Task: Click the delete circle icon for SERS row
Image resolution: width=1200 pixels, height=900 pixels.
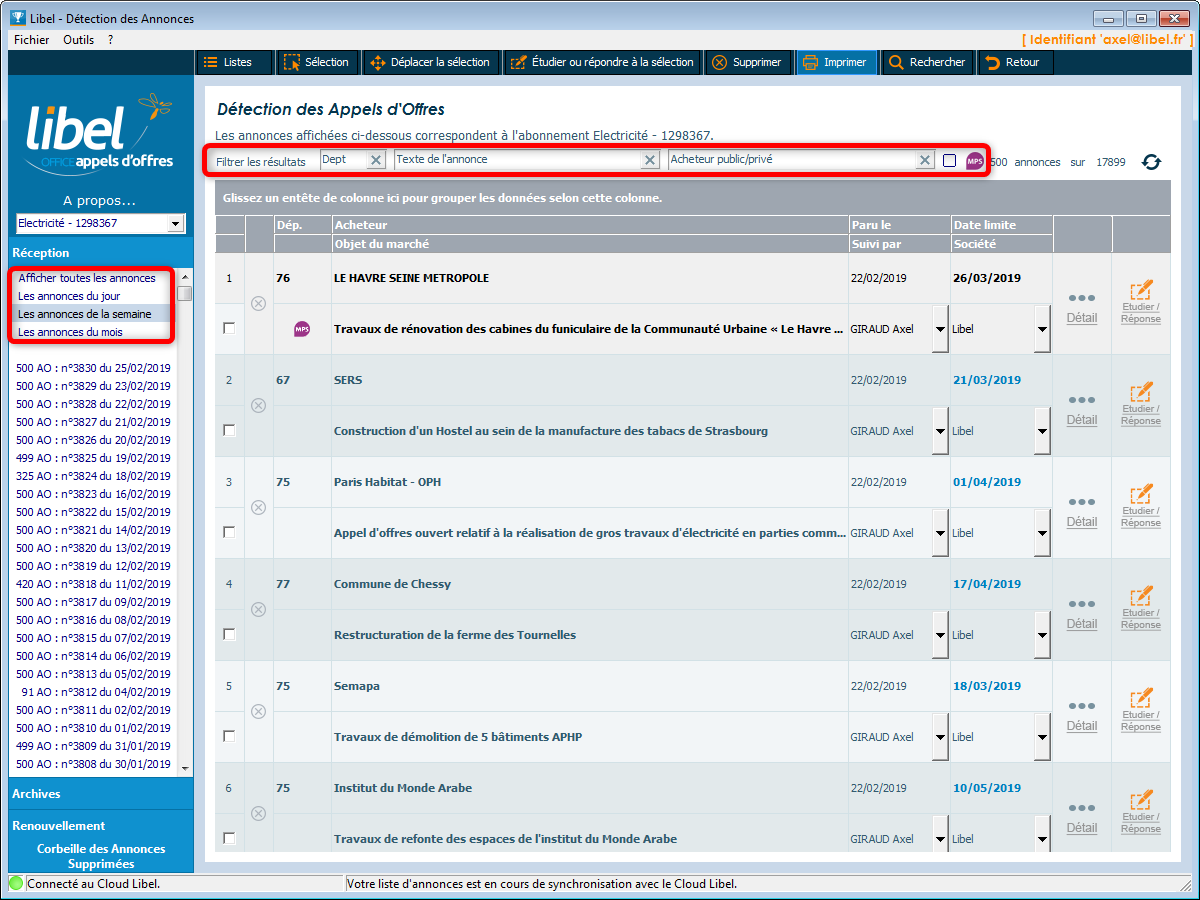Action: 258,405
